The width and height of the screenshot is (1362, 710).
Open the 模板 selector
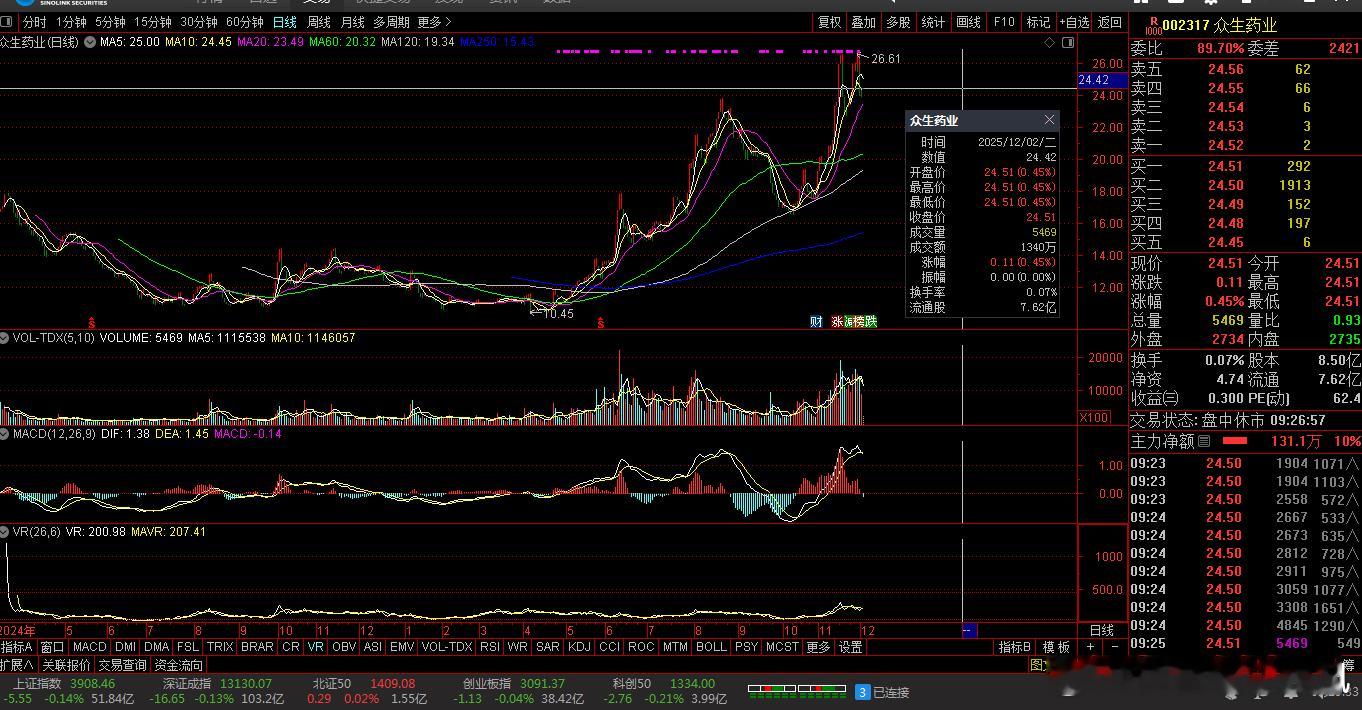click(1057, 647)
